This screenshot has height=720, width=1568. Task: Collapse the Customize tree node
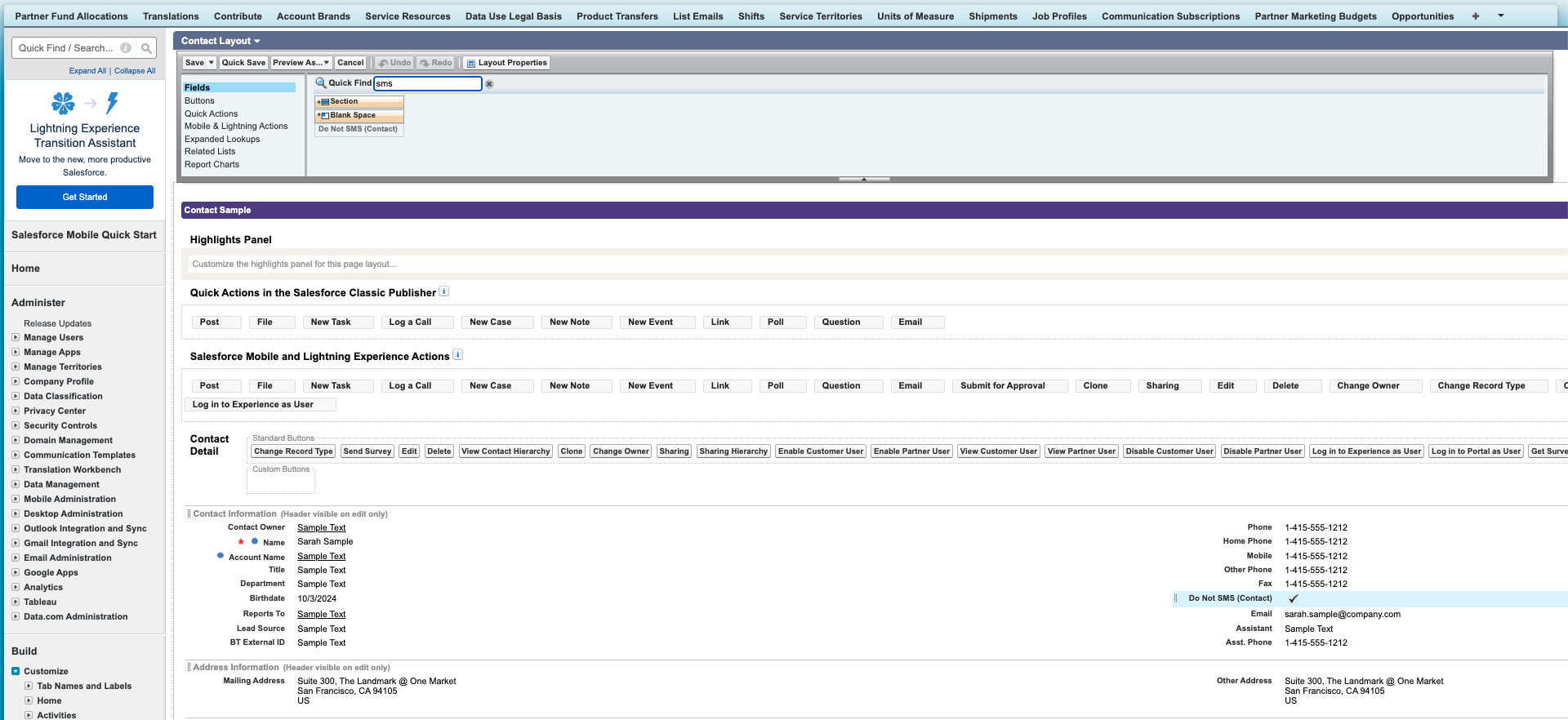click(x=16, y=671)
